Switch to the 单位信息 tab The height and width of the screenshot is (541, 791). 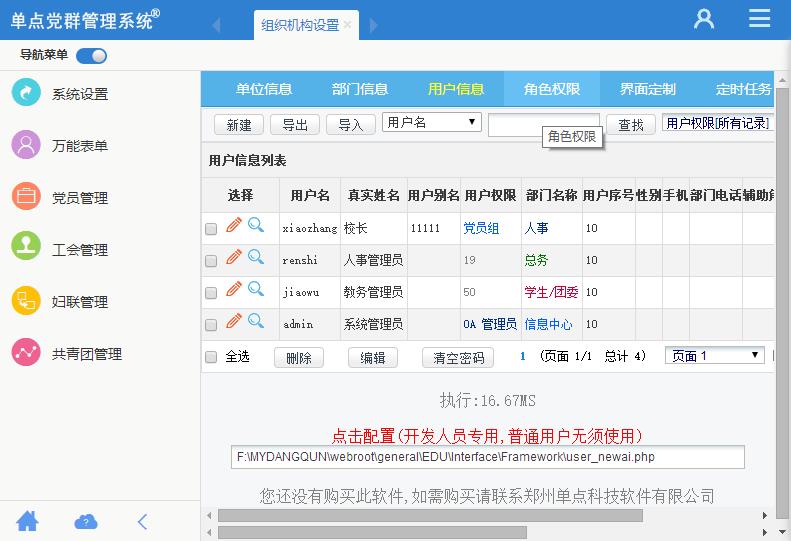pyautogui.click(x=264, y=89)
